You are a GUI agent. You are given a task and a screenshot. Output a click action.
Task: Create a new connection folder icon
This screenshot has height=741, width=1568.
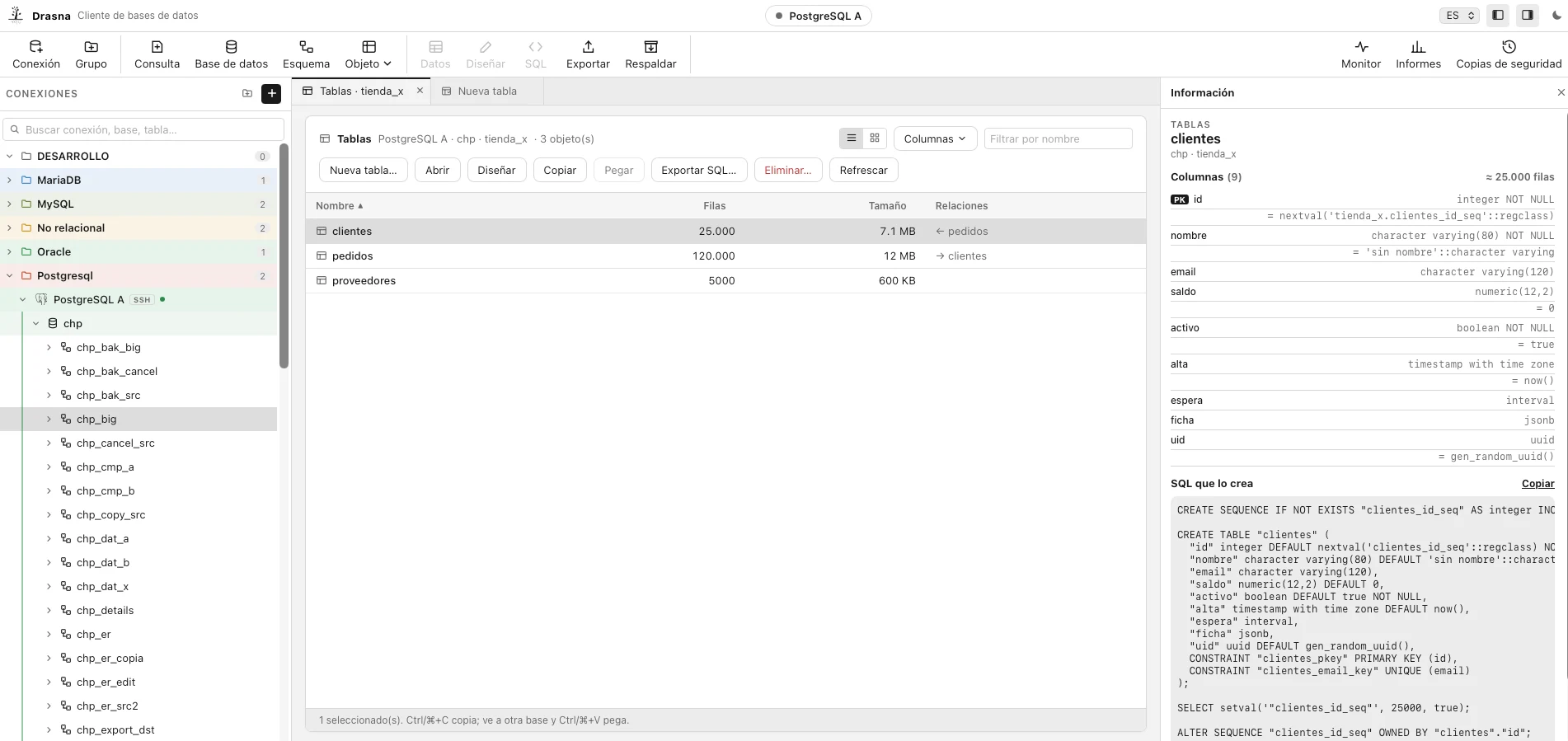coord(247,94)
